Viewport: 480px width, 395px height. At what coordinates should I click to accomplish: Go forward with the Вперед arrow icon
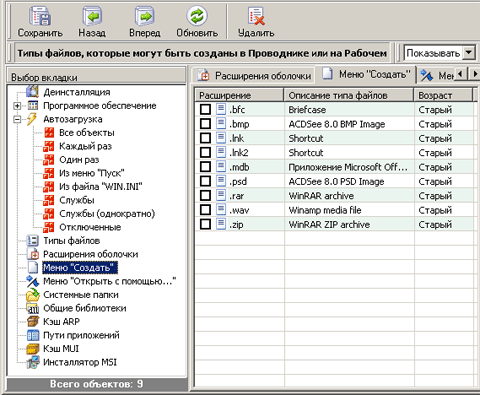145,16
